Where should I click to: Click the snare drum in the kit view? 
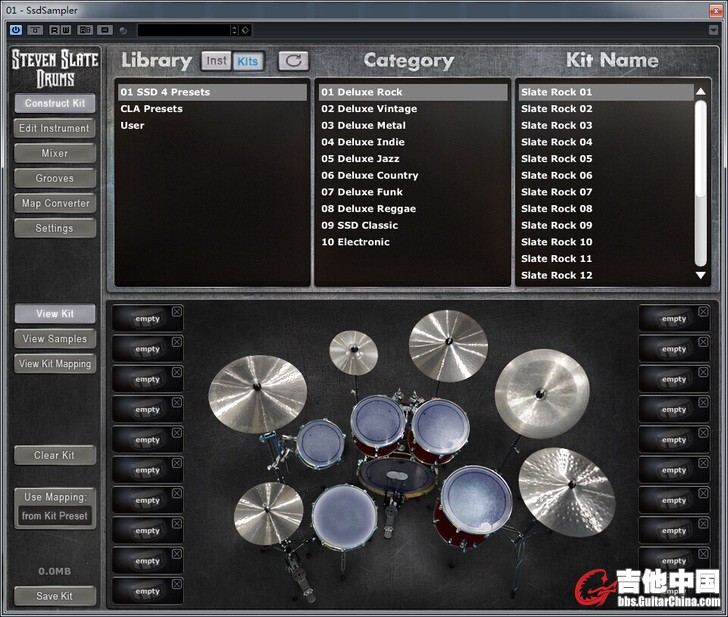point(344,517)
